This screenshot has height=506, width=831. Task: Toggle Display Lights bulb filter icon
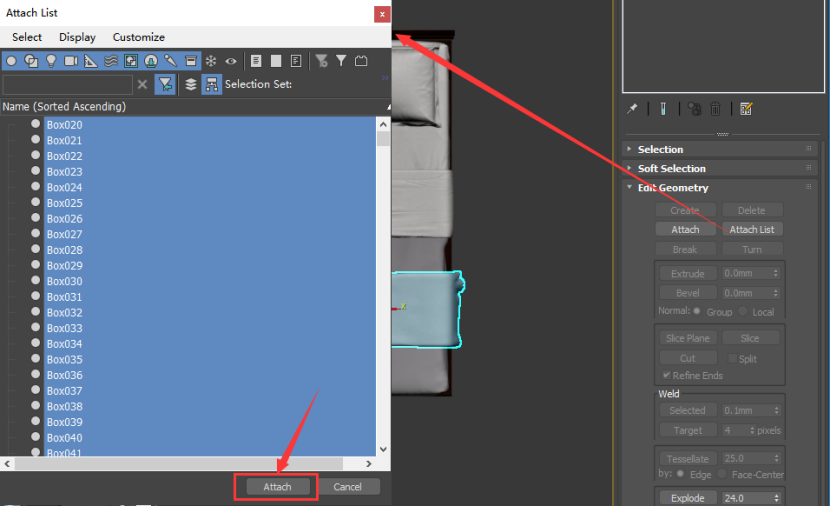coord(51,61)
